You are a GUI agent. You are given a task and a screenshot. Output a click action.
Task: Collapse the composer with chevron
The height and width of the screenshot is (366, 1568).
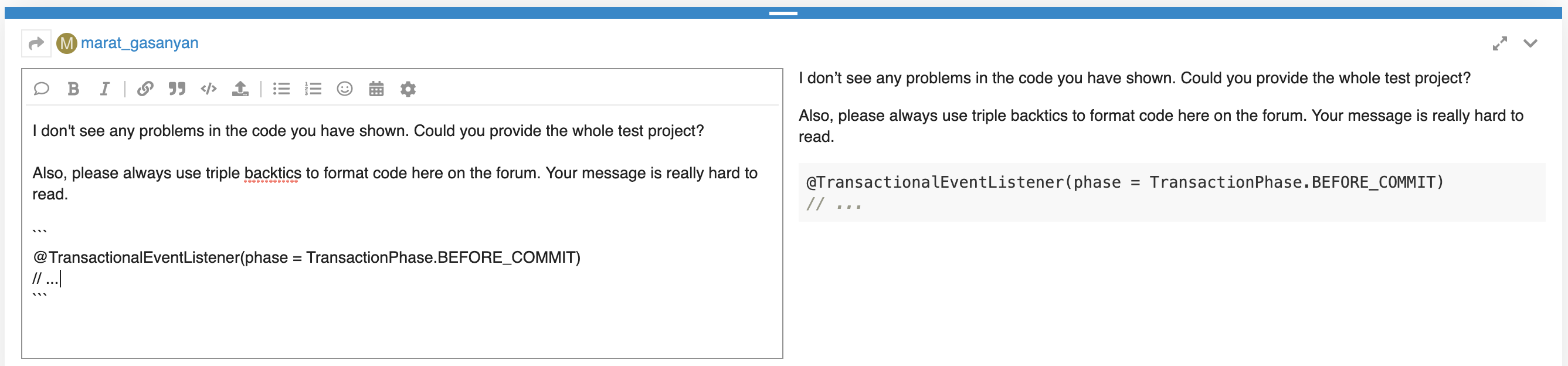click(x=1530, y=43)
